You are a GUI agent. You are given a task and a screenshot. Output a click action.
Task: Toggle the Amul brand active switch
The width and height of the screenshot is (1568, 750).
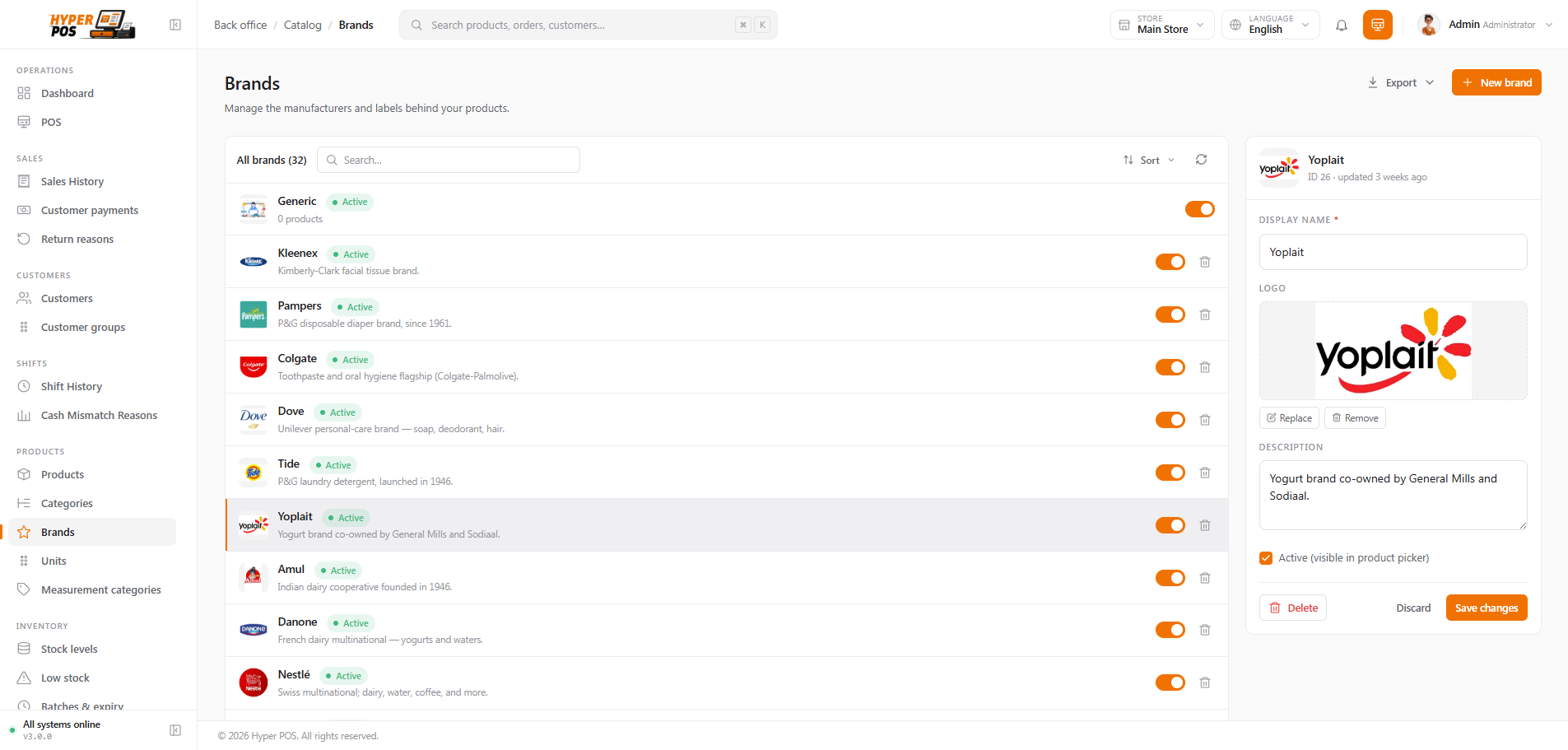pyautogui.click(x=1170, y=578)
